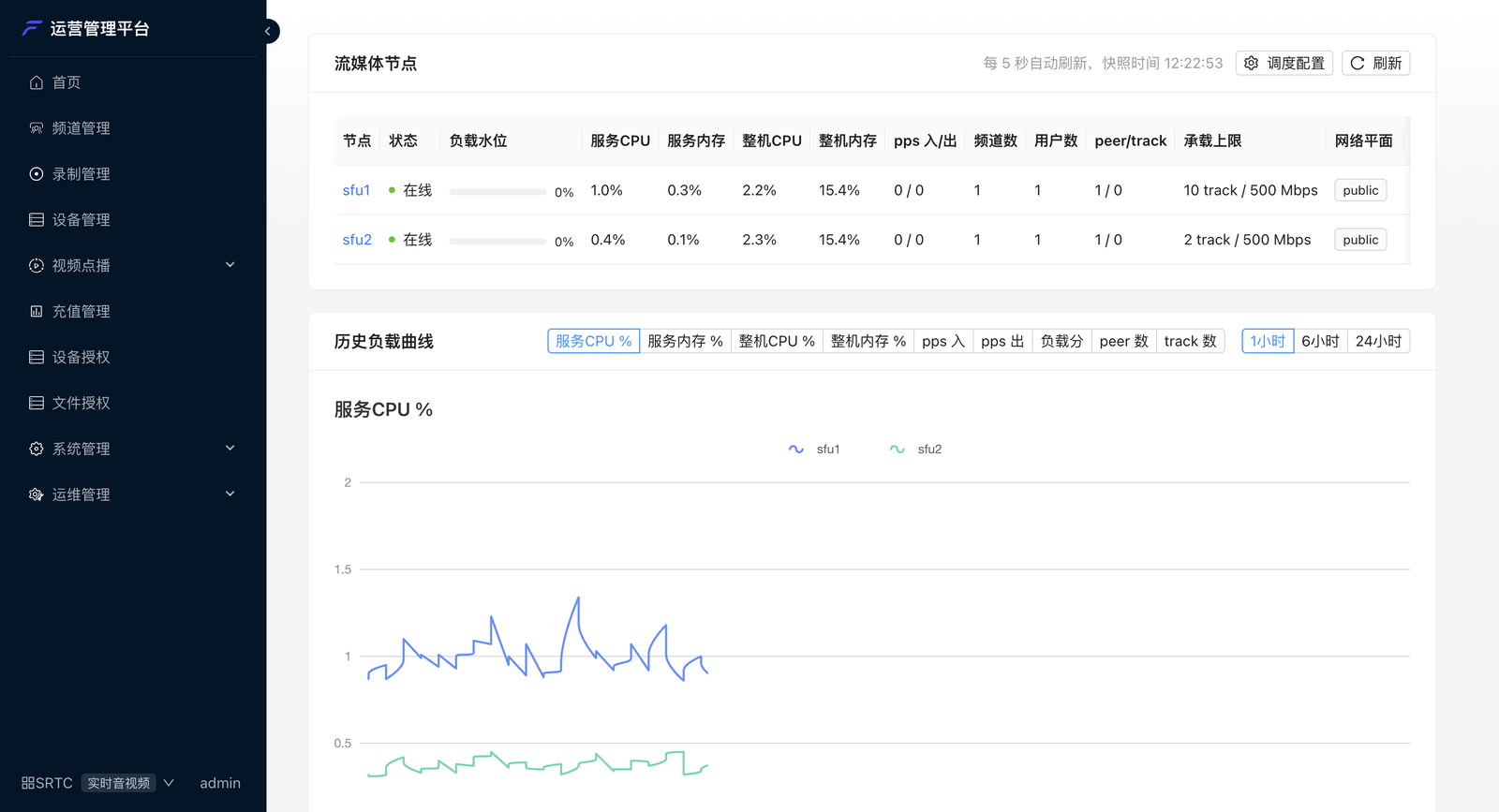Screen dimensions: 1499x812
Task: Click the SRTC app grid icon
Action: 28,783
